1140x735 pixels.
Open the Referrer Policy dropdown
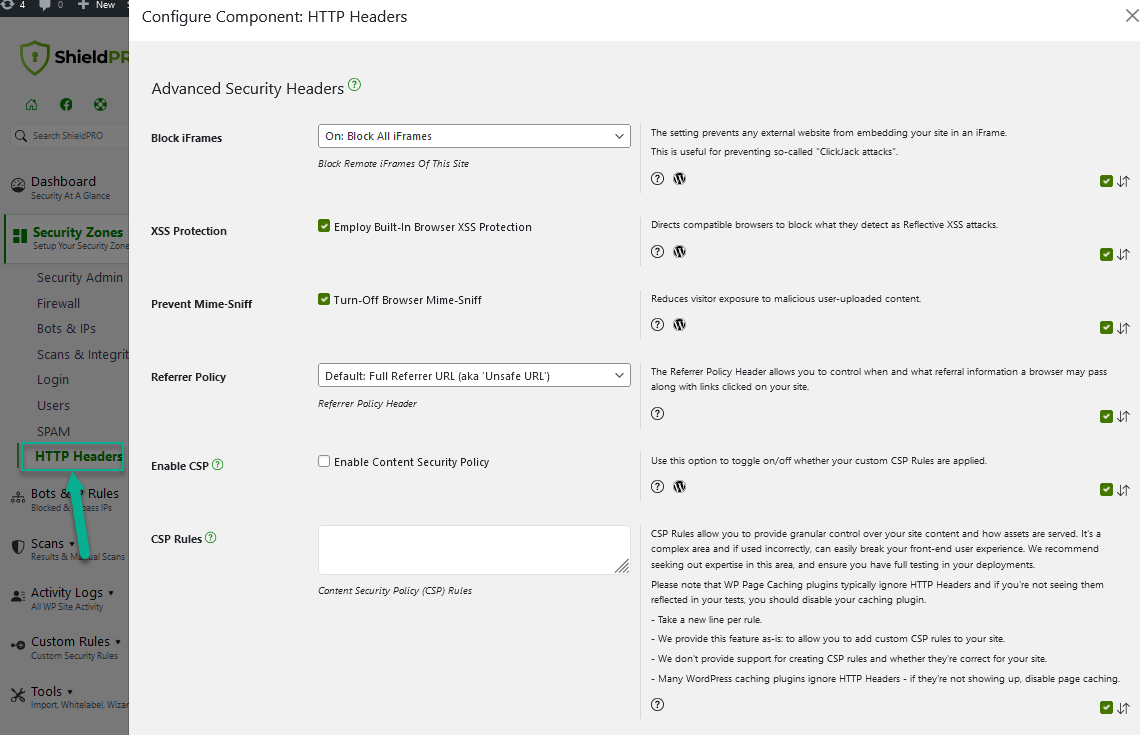474,375
